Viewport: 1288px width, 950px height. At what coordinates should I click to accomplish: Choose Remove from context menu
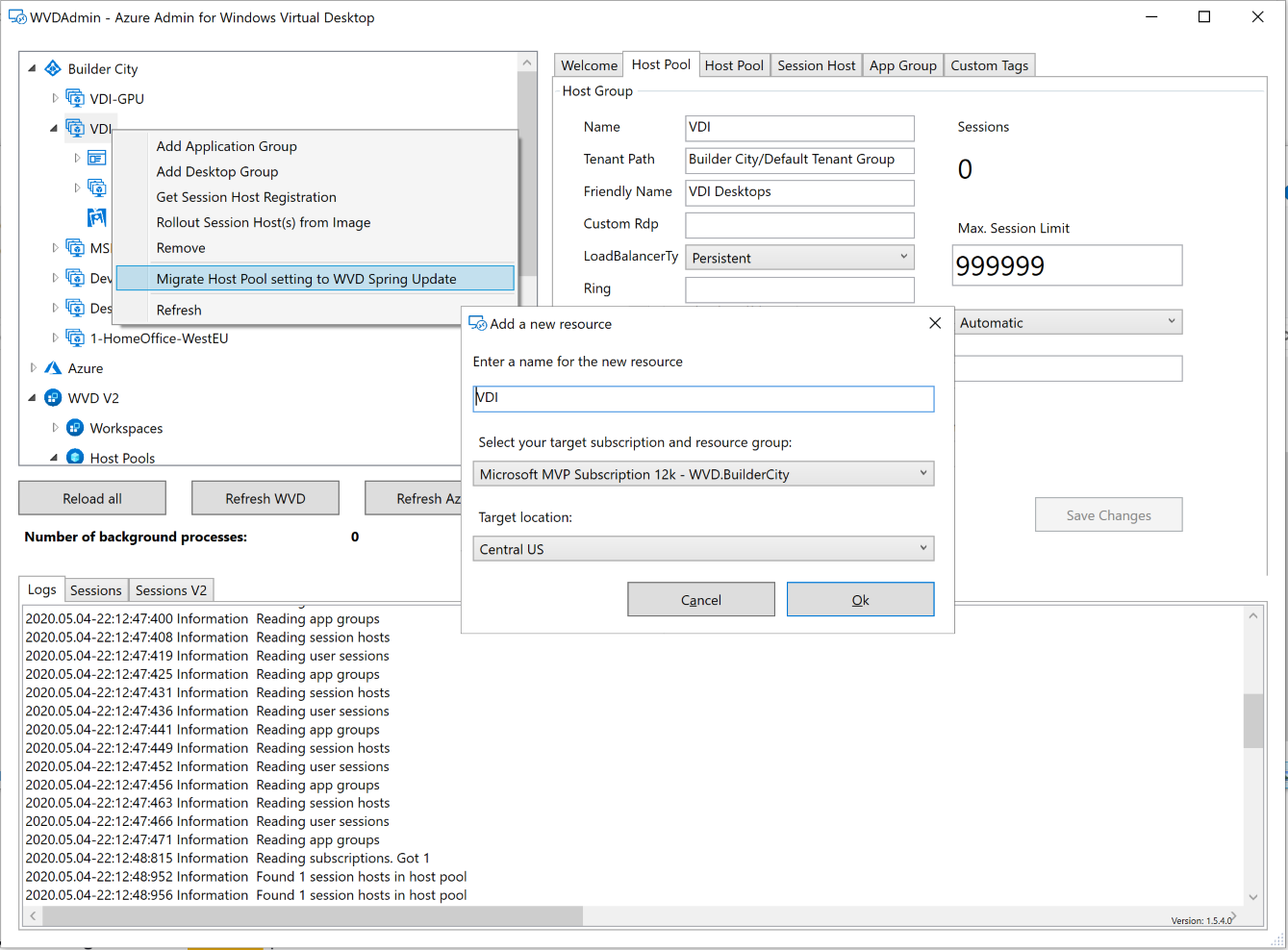click(181, 248)
